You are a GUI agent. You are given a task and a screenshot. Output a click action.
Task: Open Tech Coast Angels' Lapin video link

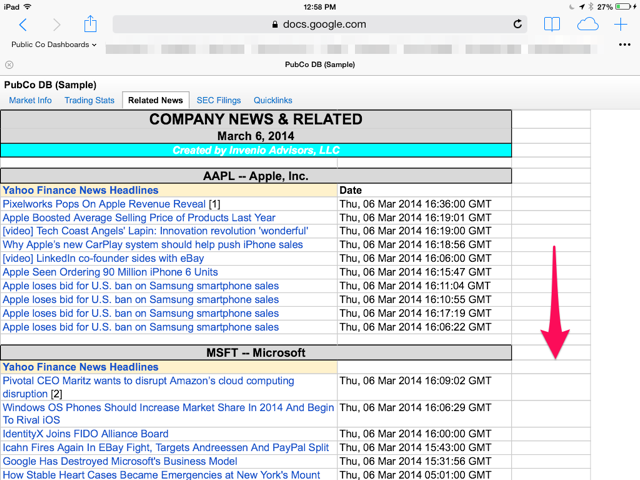[x=156, y=231]
